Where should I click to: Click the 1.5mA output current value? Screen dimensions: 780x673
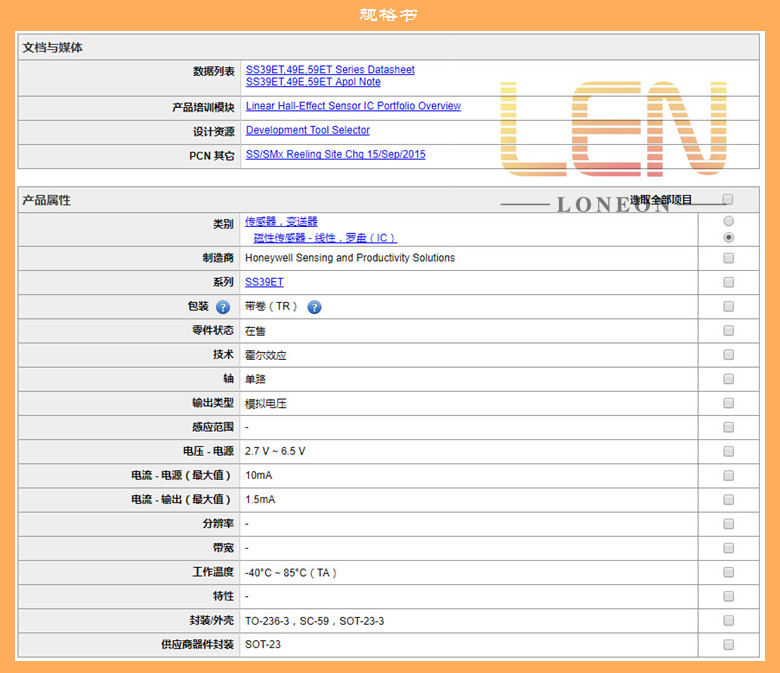coord(260,499)
